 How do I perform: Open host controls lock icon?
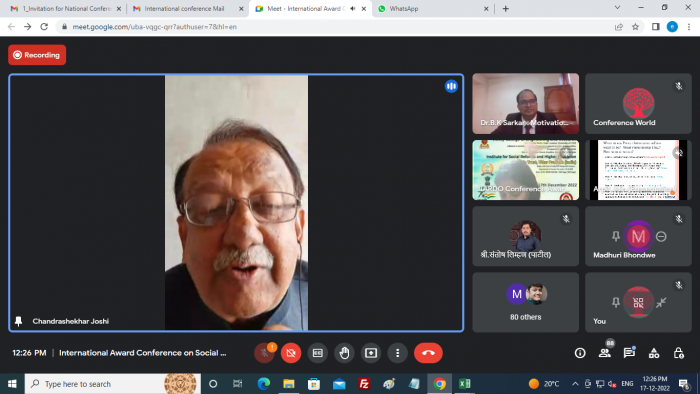679,353
